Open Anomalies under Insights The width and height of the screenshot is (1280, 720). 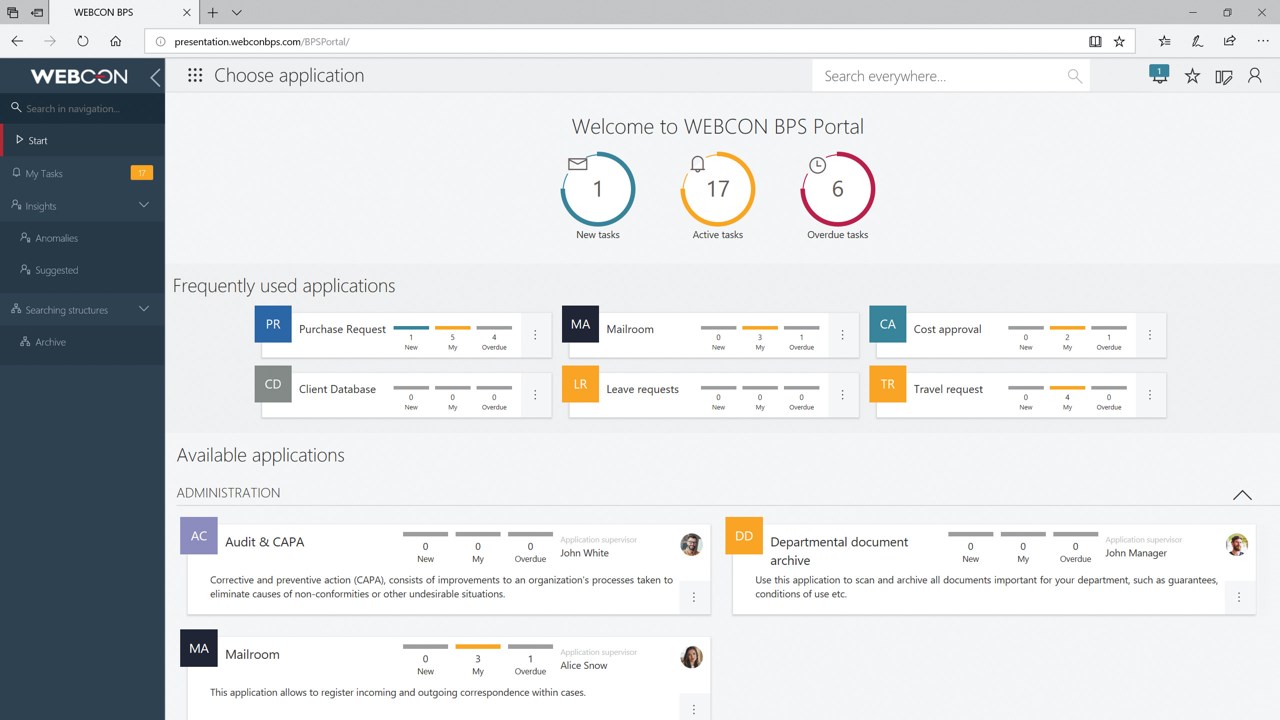tap(83, 238)
